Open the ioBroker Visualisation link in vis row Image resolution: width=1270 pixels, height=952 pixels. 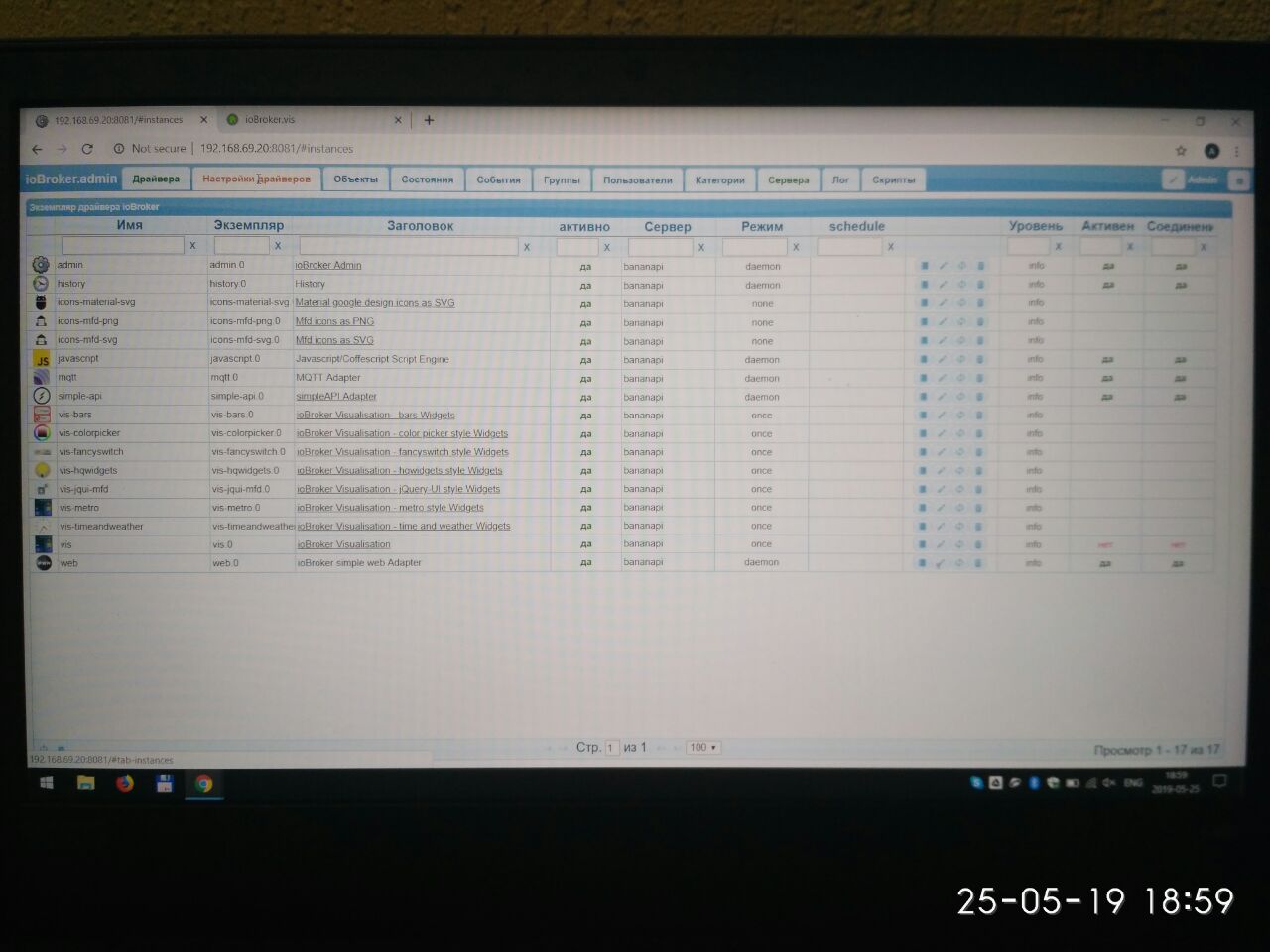(x=343, y=544)
